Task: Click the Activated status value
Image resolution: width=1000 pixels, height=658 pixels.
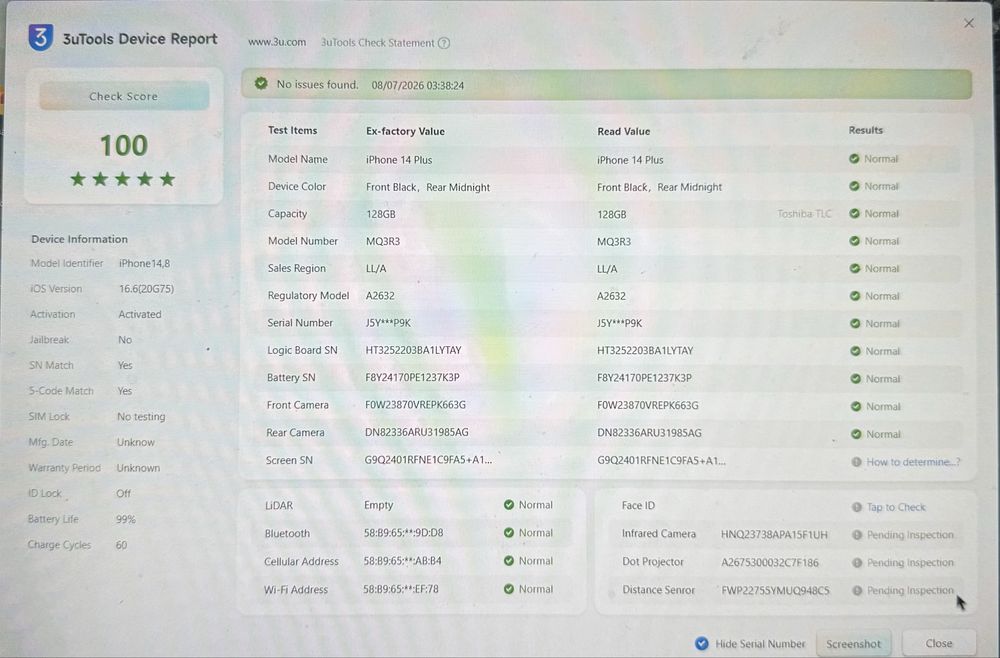Action: click(x=140, y=314)
